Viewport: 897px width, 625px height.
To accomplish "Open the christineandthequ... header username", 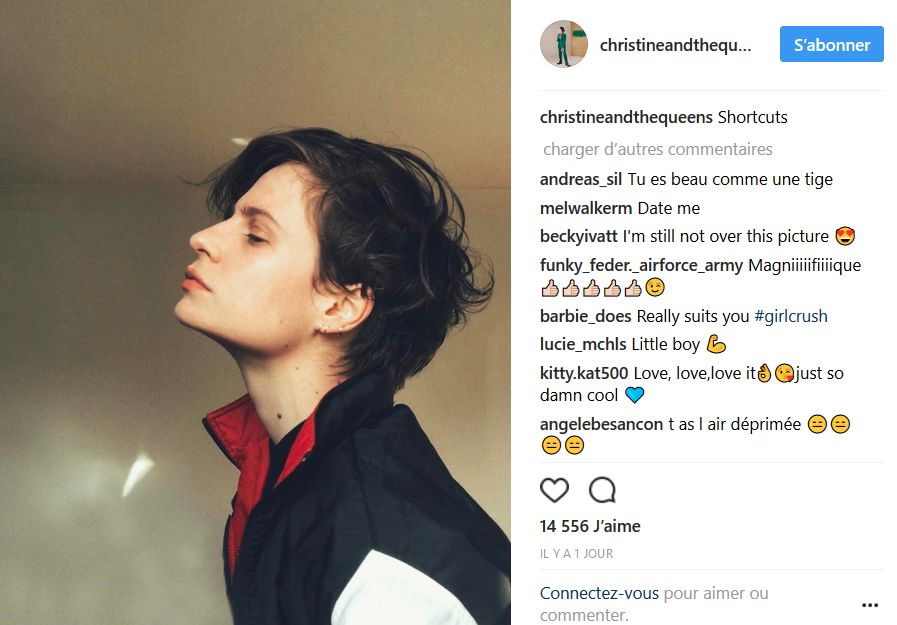I will pos(675,45).
